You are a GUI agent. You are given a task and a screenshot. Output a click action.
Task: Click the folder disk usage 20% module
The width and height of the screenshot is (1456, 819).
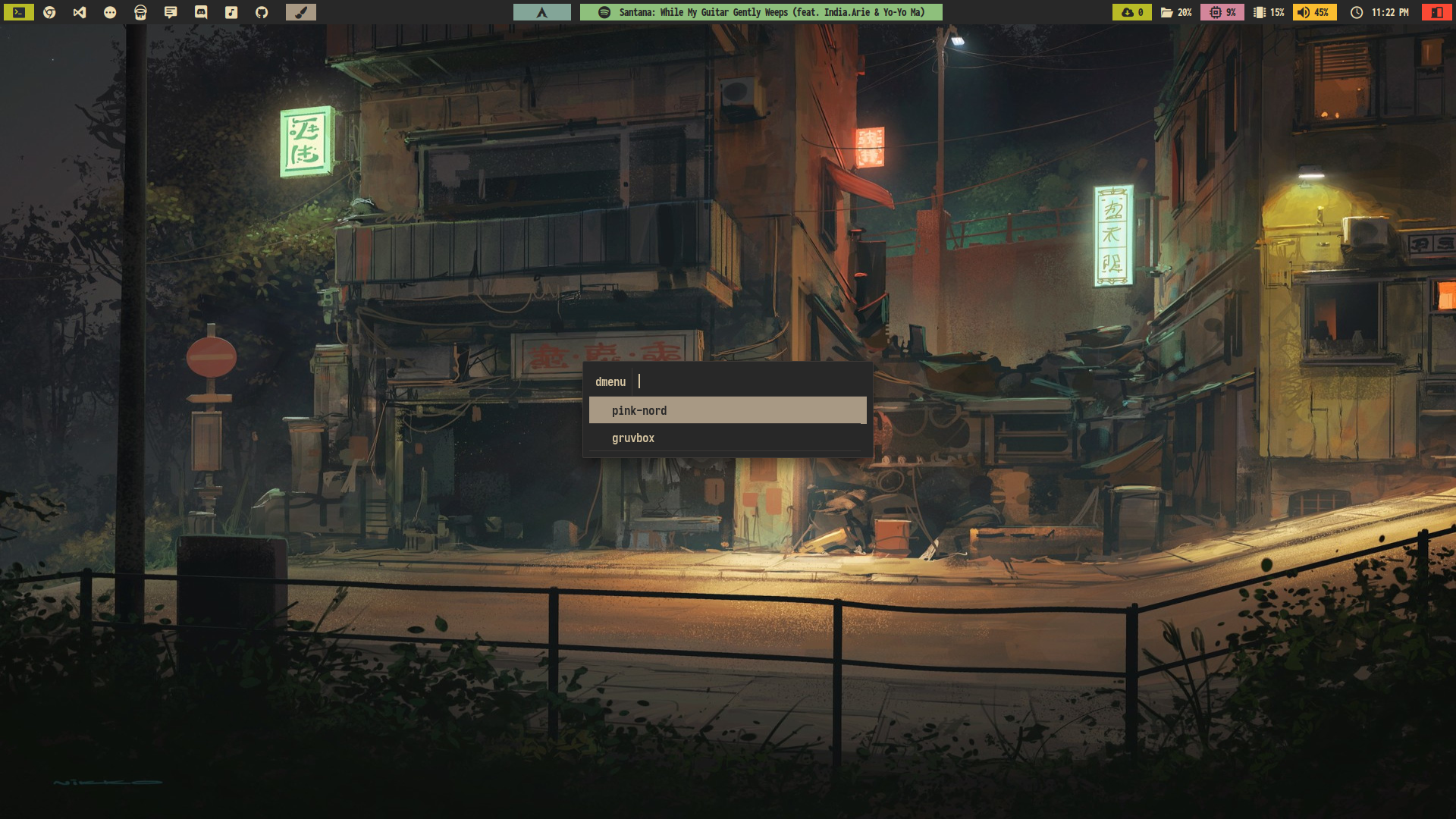1176,12
